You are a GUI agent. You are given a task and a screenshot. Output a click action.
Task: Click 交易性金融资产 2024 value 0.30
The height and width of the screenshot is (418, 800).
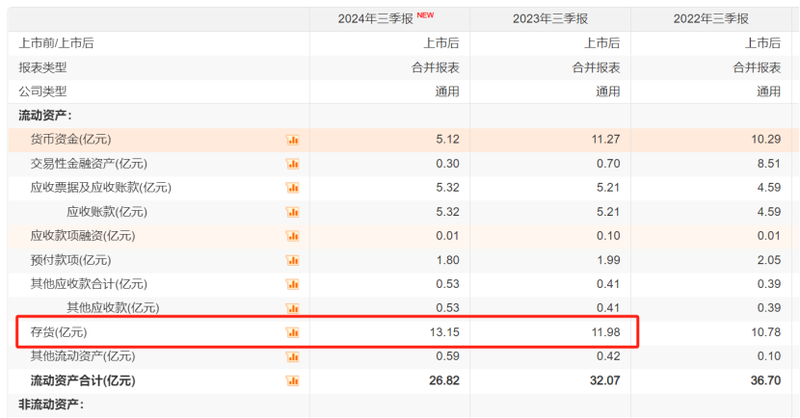pyautogui.click(x=447, y=163)
